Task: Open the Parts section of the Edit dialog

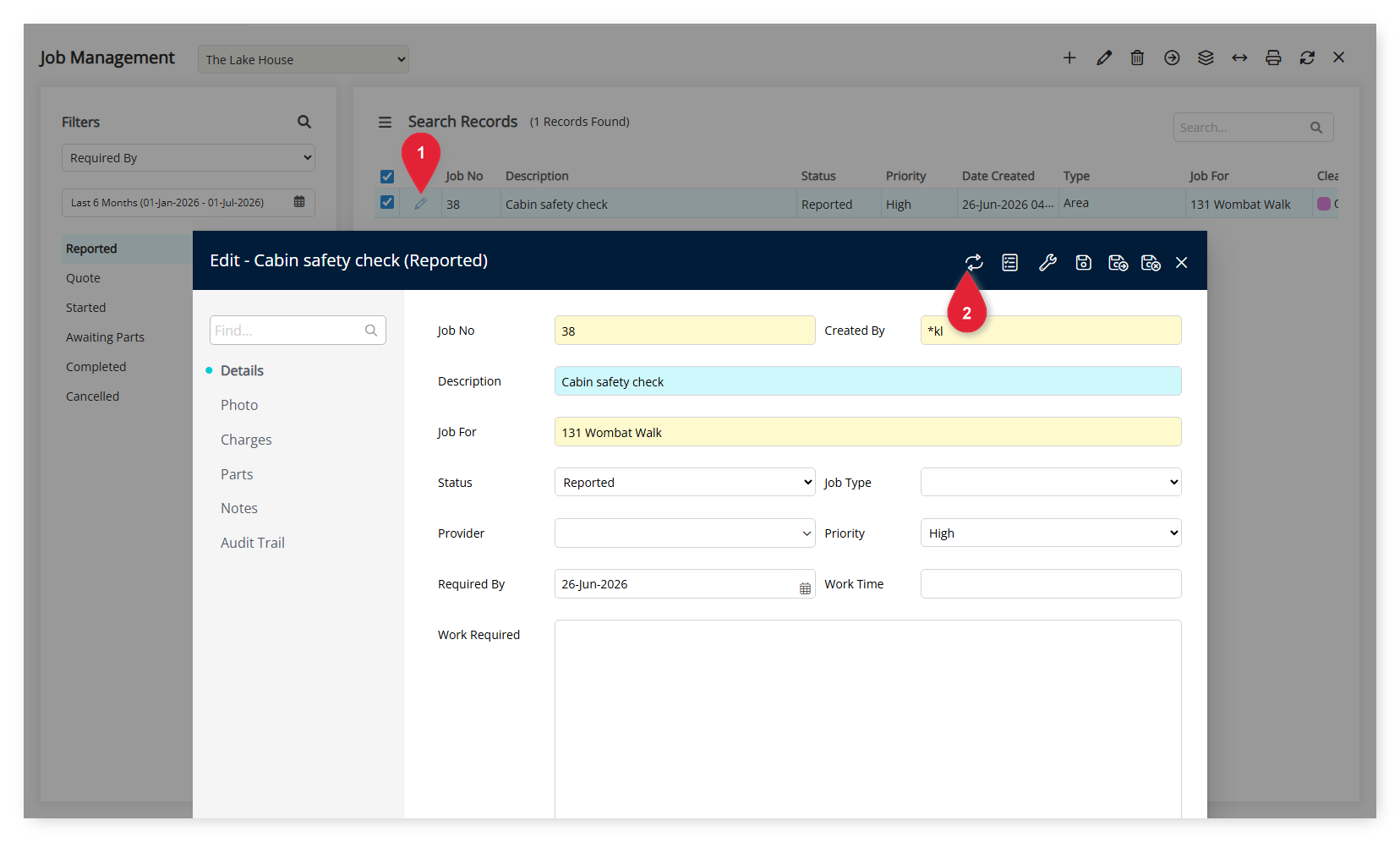Action: point(237,474)
